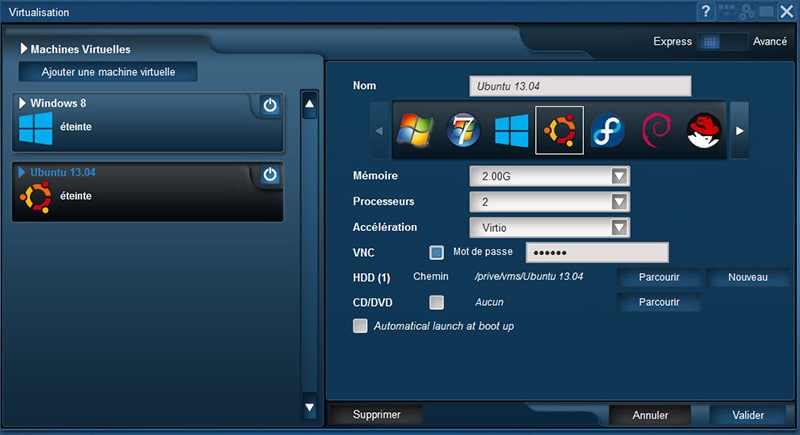Select the Red Hat OS icon
This screenshot has width=800, height=435.
tap(704, 131)
